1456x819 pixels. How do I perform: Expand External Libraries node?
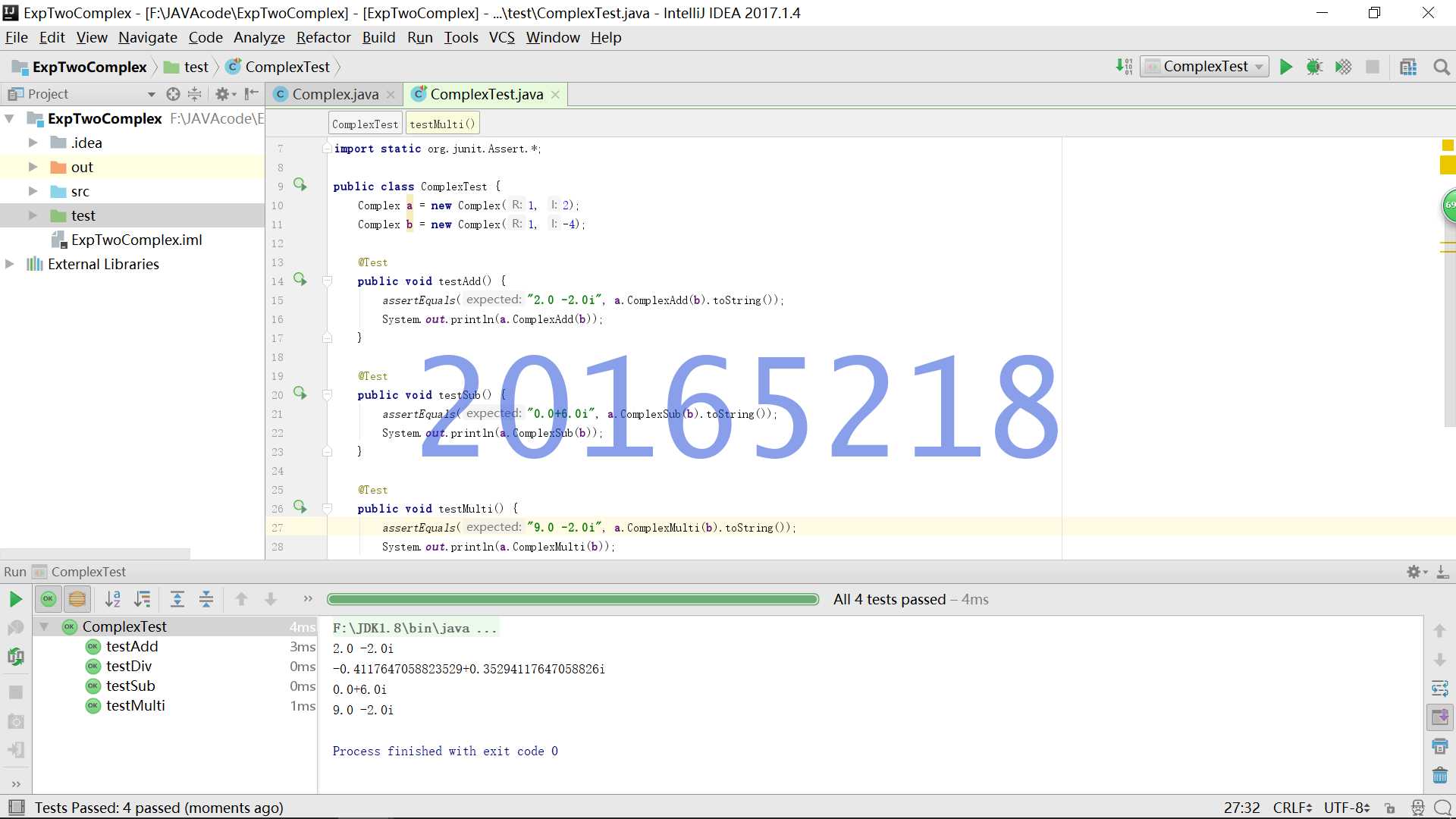[10, 264]
